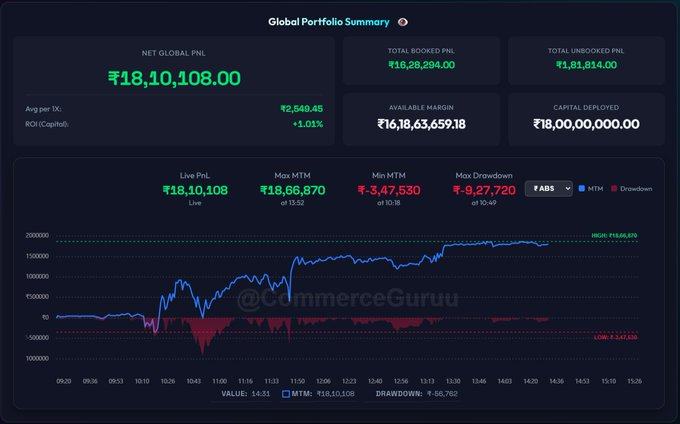Screen dimensions: 680x424
Task: Open the ₹ ABS chart unit dropdown
Action: [x=549, y=189]
